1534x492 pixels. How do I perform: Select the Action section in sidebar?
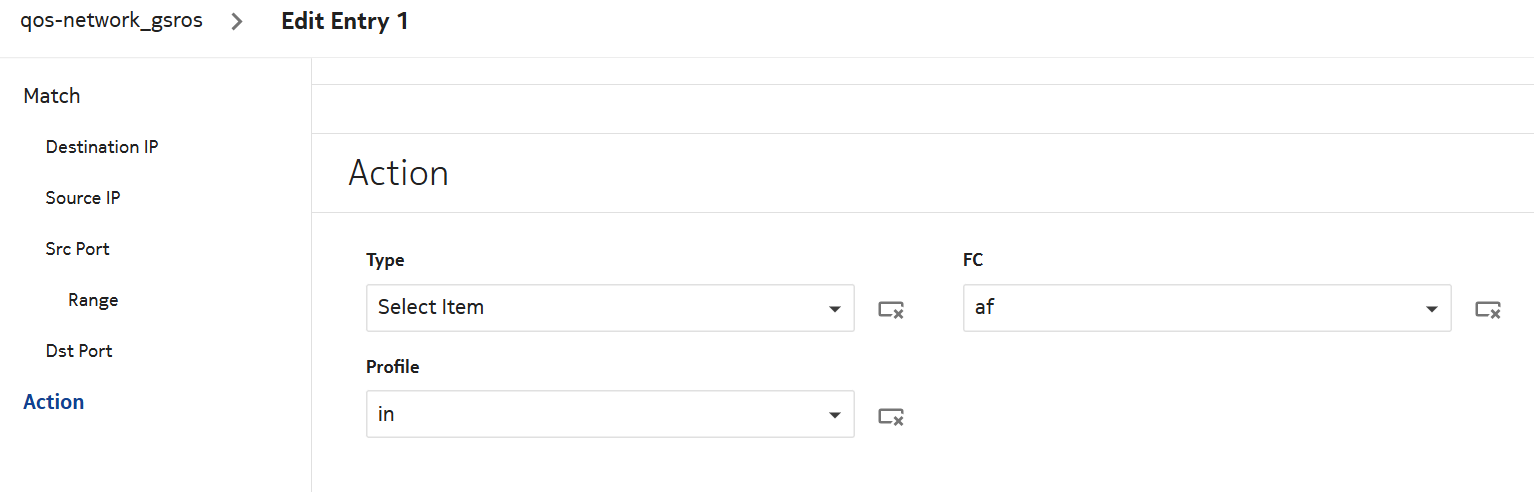(x=54, y=402)
